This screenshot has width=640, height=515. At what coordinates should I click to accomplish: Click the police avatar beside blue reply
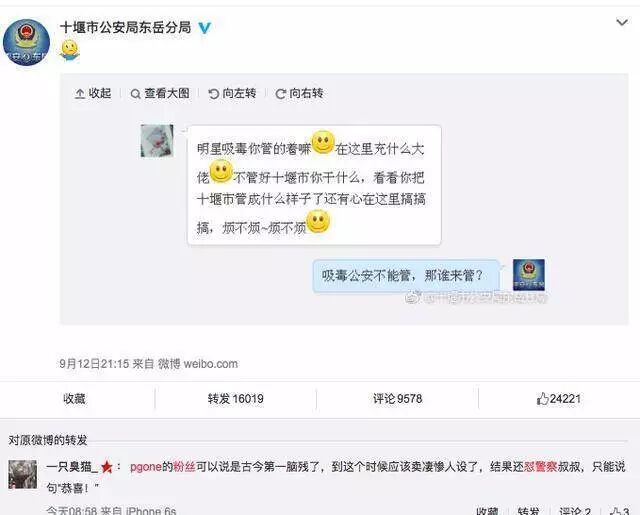click(x=529, y=275)
